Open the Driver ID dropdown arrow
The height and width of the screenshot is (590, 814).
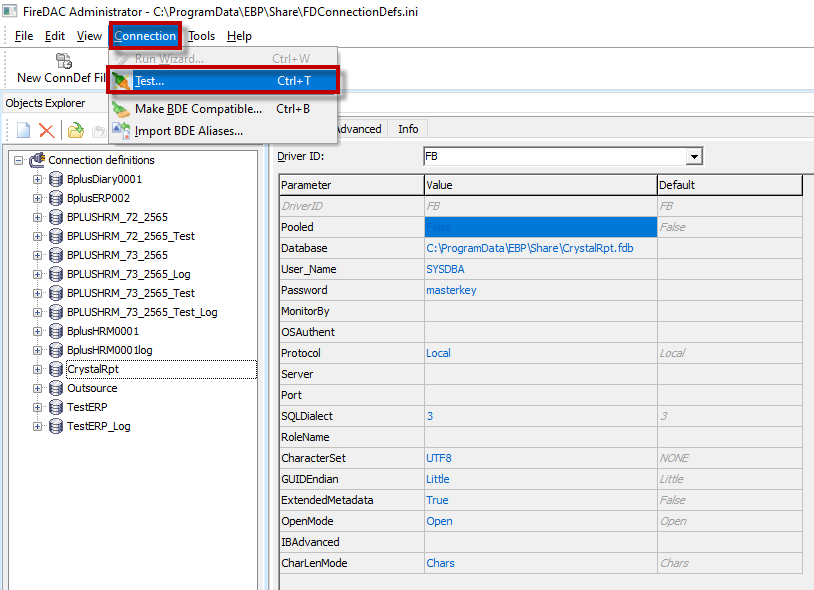693,157
